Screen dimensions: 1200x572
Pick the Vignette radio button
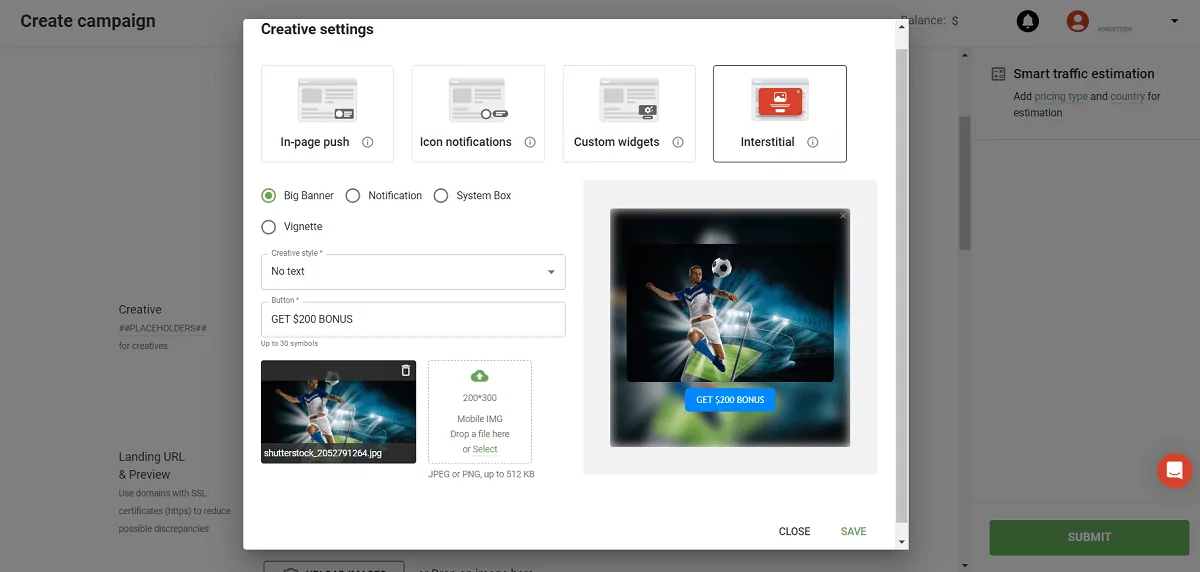(269, 227)
